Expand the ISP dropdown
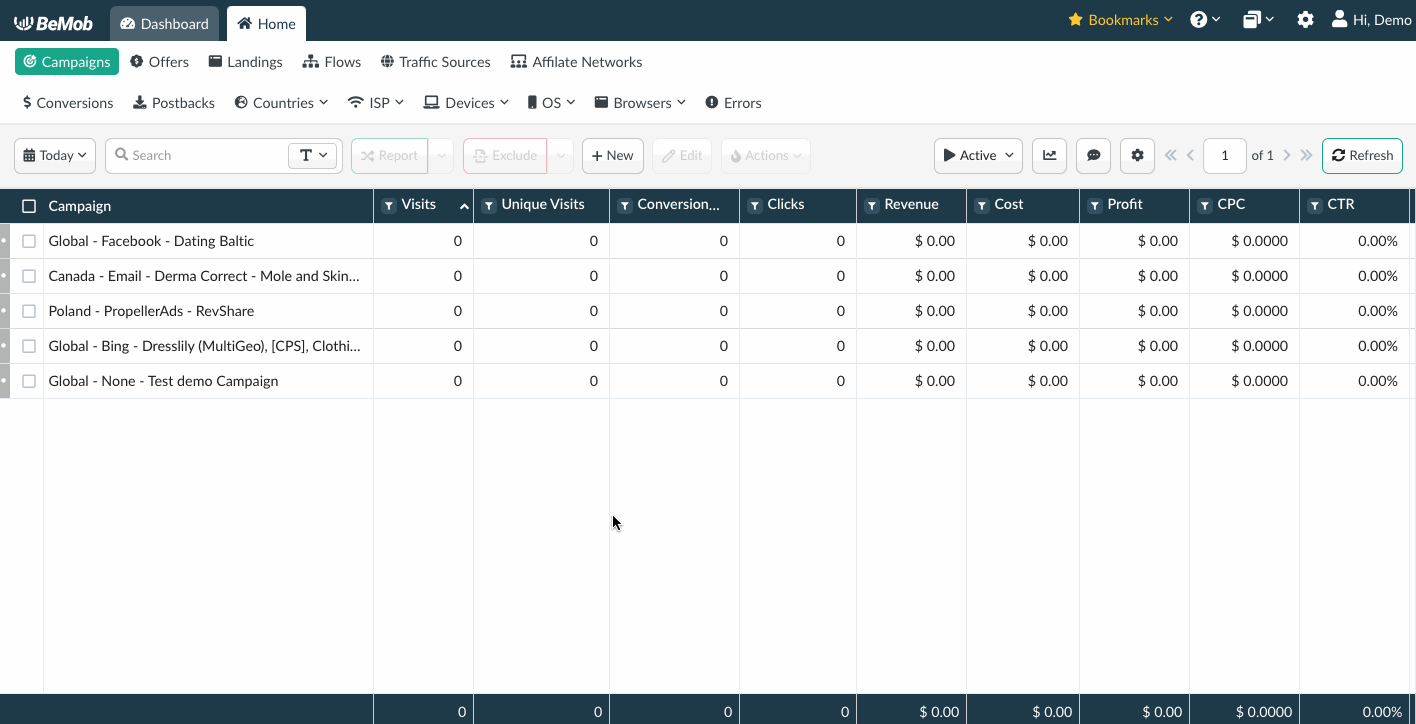The image size is (1416, 724). click(375, 103)
